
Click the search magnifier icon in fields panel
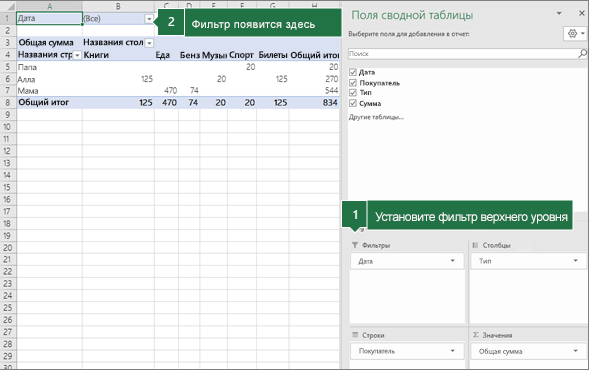point(582,54)
